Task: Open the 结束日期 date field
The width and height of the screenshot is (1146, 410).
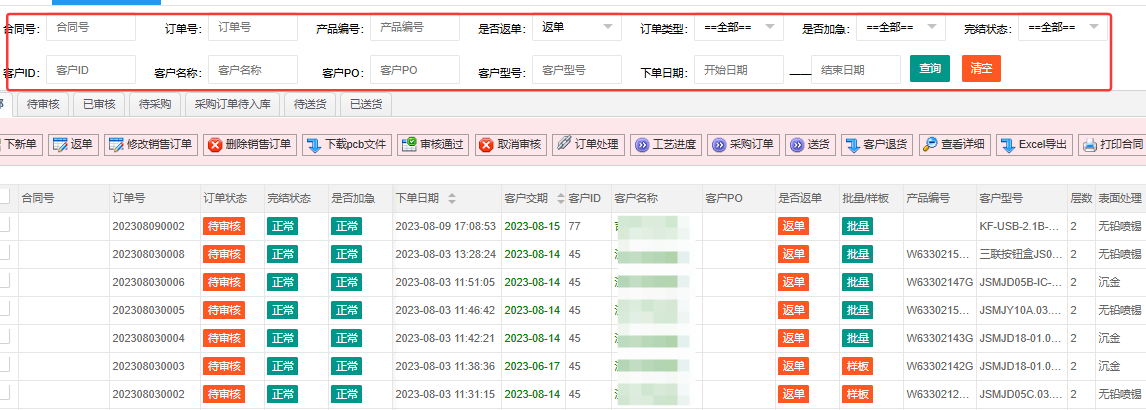Action: [856, 69]
